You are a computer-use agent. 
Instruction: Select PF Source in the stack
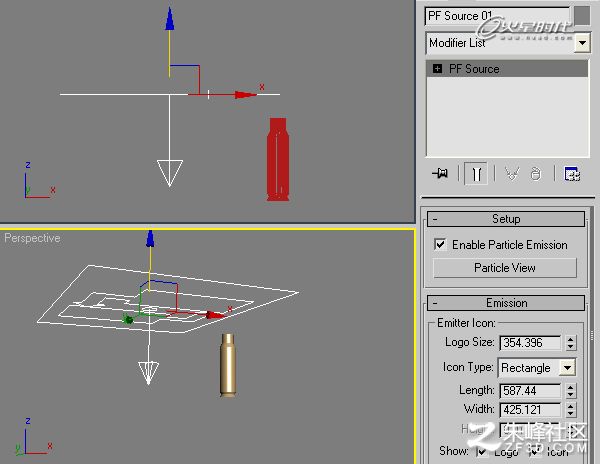click(x=507, y=69)
